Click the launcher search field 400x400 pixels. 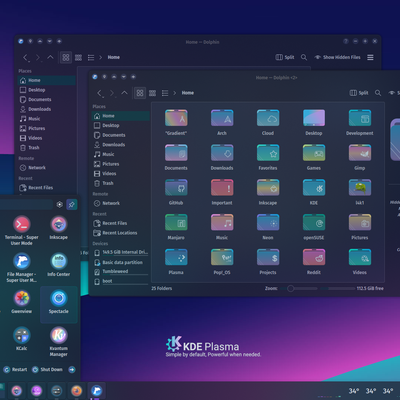pos(26,204)
